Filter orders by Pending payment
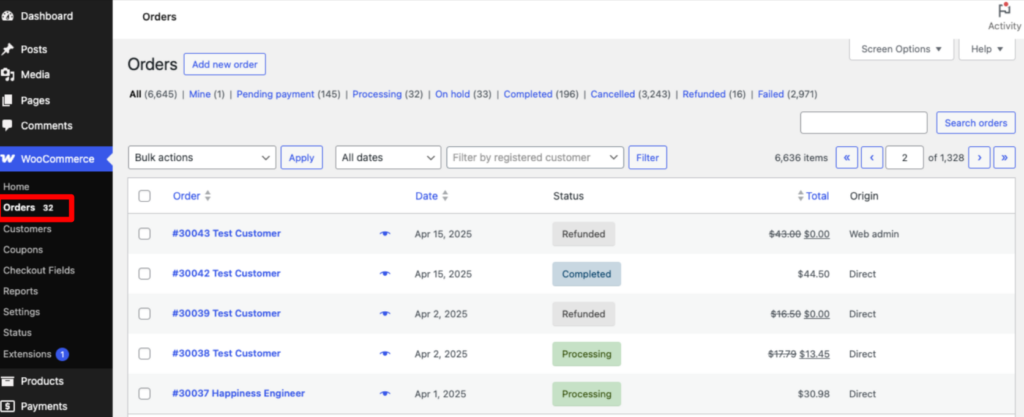Image resolution: width=1024 pixels, height=417 pixels. (x=275, y=94)
